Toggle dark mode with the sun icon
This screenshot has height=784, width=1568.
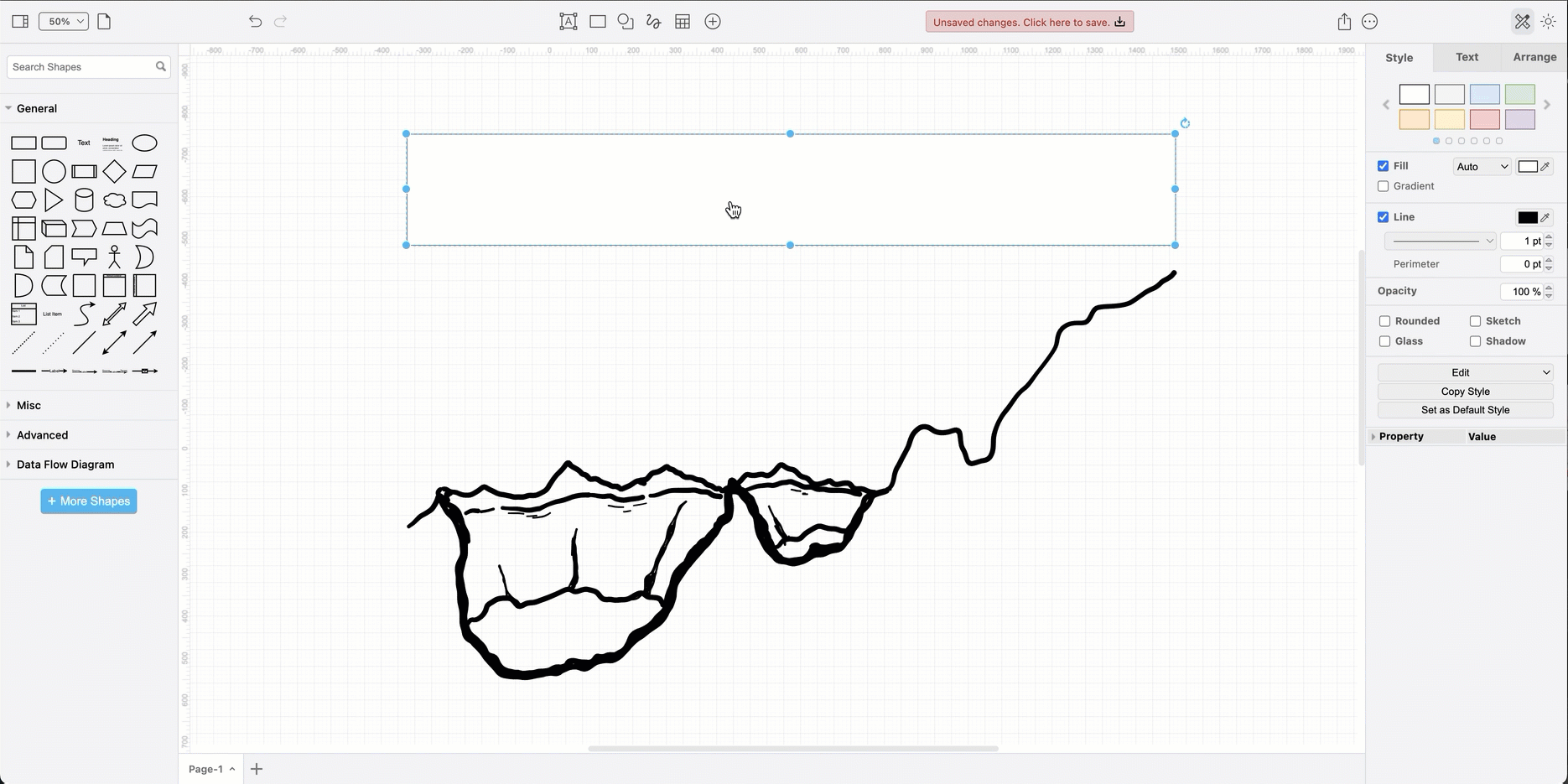[x=1548, y=21]
